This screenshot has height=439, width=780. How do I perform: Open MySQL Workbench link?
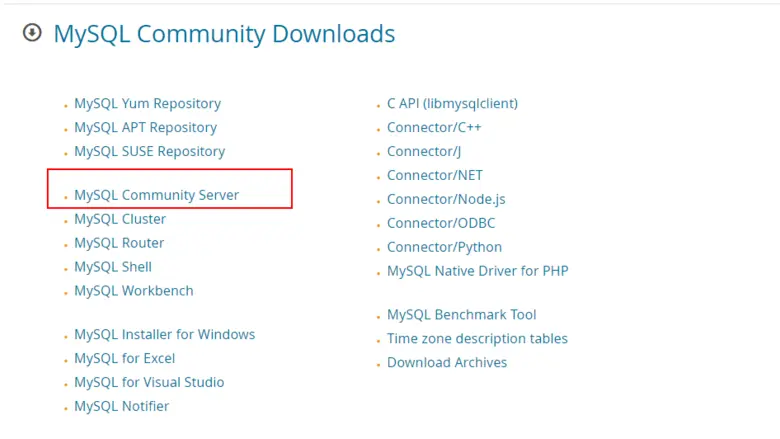(x=134, y=290)
